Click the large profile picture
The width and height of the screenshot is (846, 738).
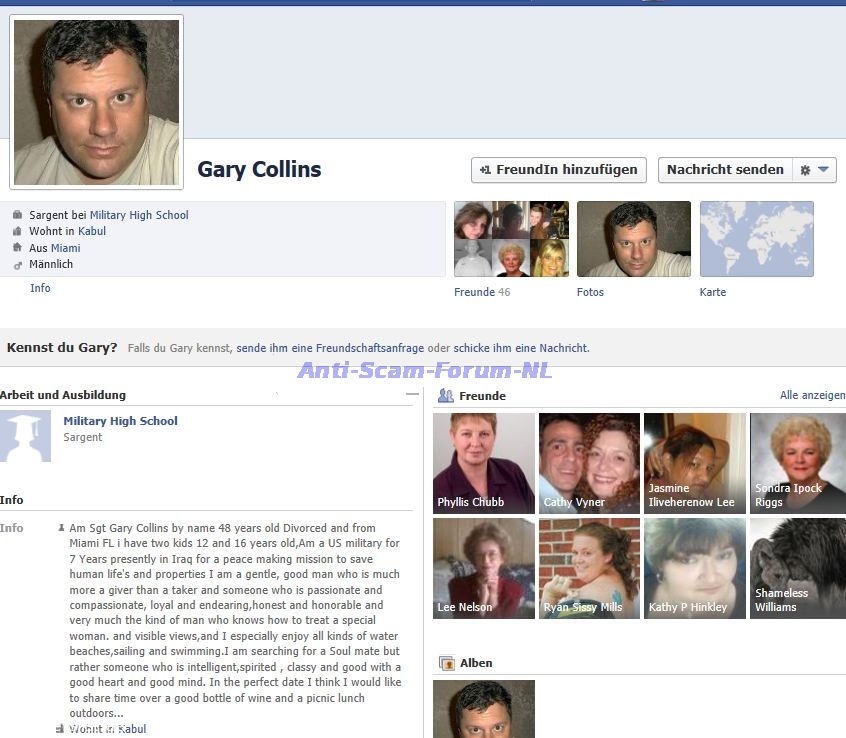(96, 102)
